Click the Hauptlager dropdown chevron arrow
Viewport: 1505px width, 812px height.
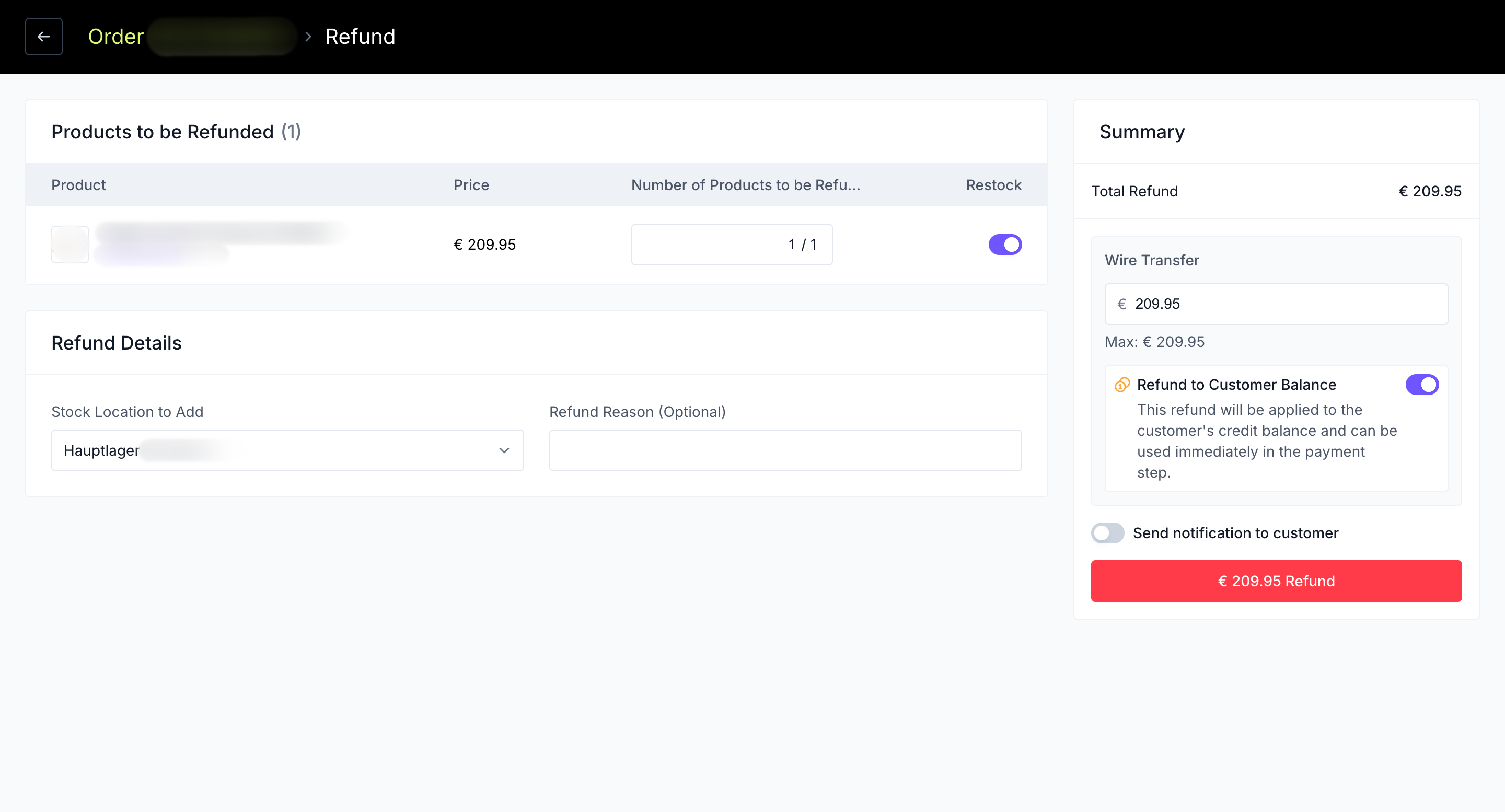[504, 450]
